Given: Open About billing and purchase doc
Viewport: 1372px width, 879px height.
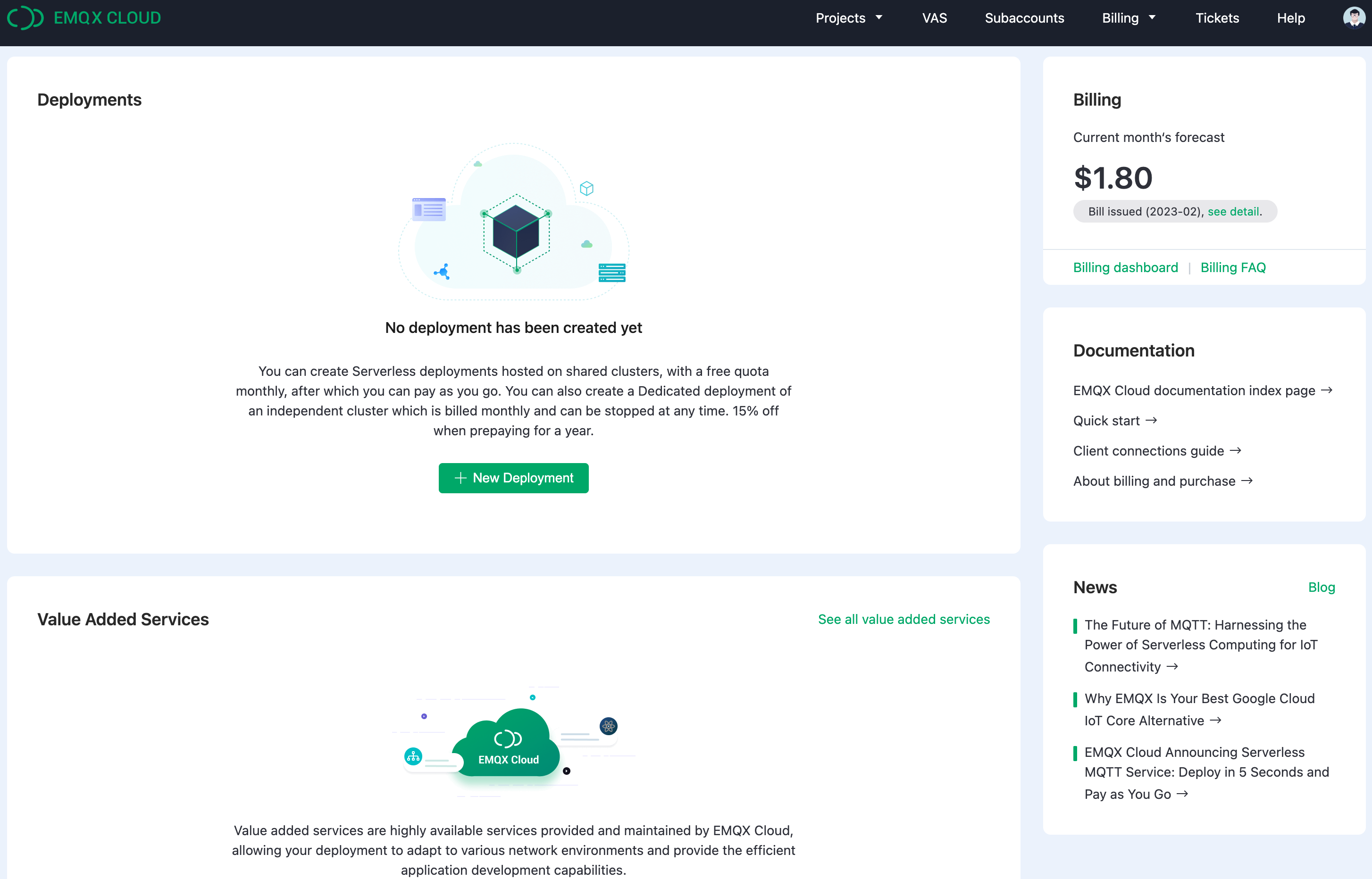Looking at the screenshot, I should click(1163, 481).
